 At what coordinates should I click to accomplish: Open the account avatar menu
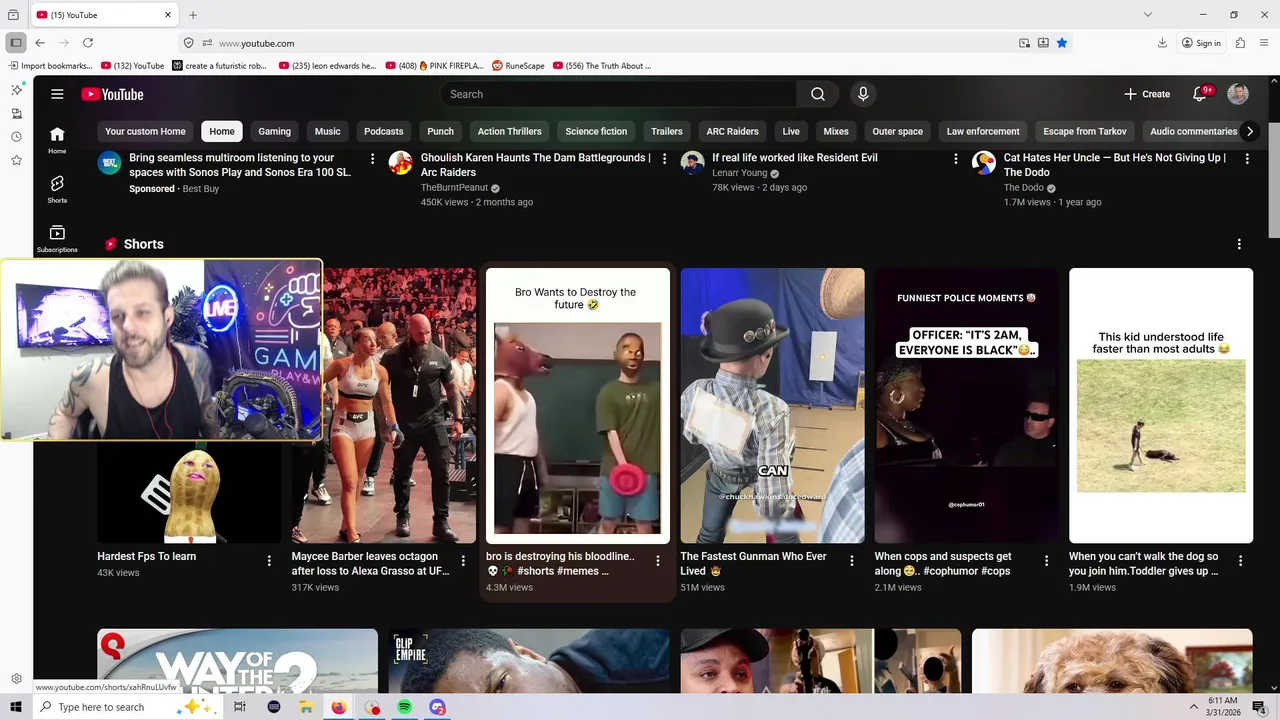click(x=1238, y=94)
